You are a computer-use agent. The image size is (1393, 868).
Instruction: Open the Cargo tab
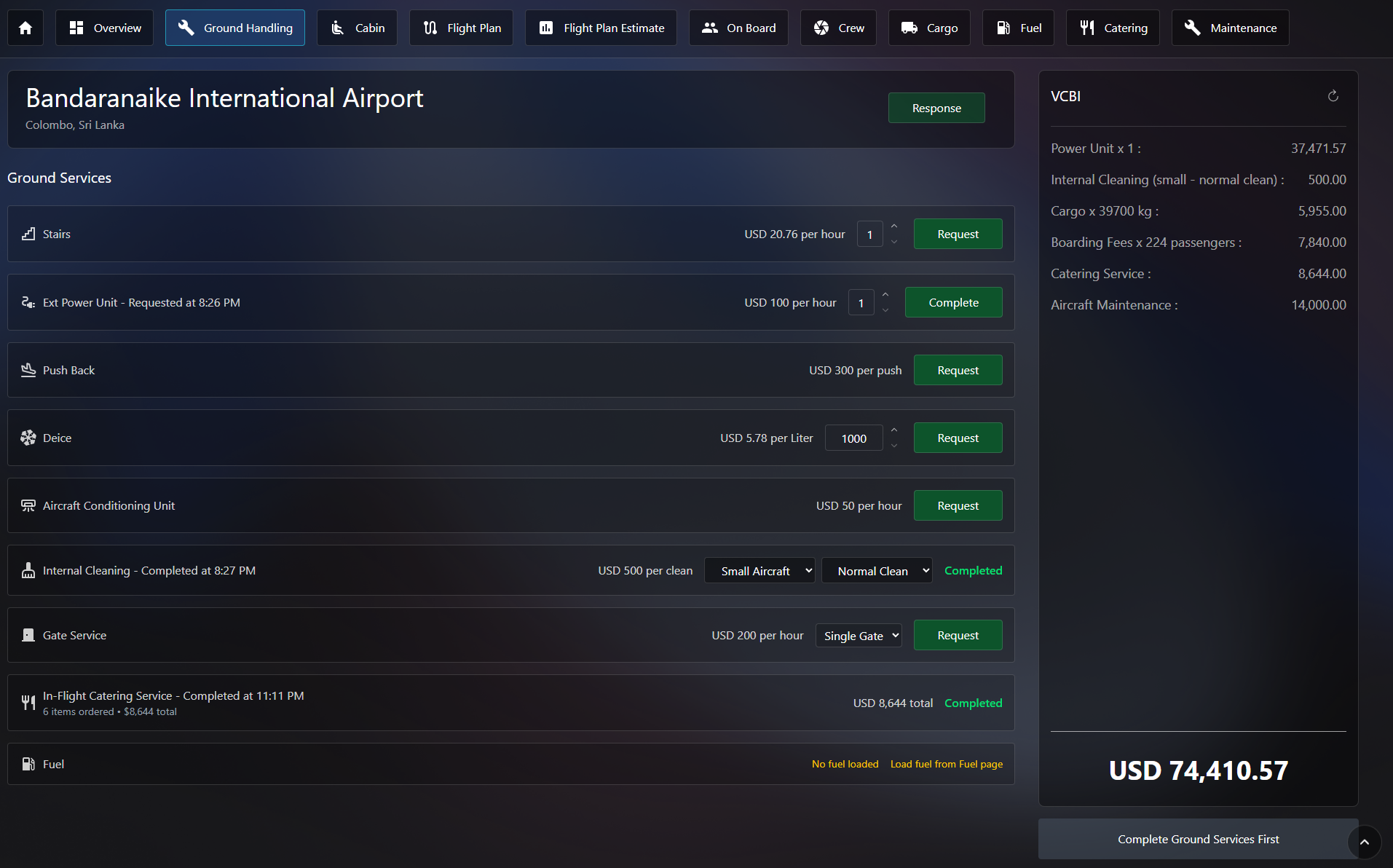click(x=929, y=28)
